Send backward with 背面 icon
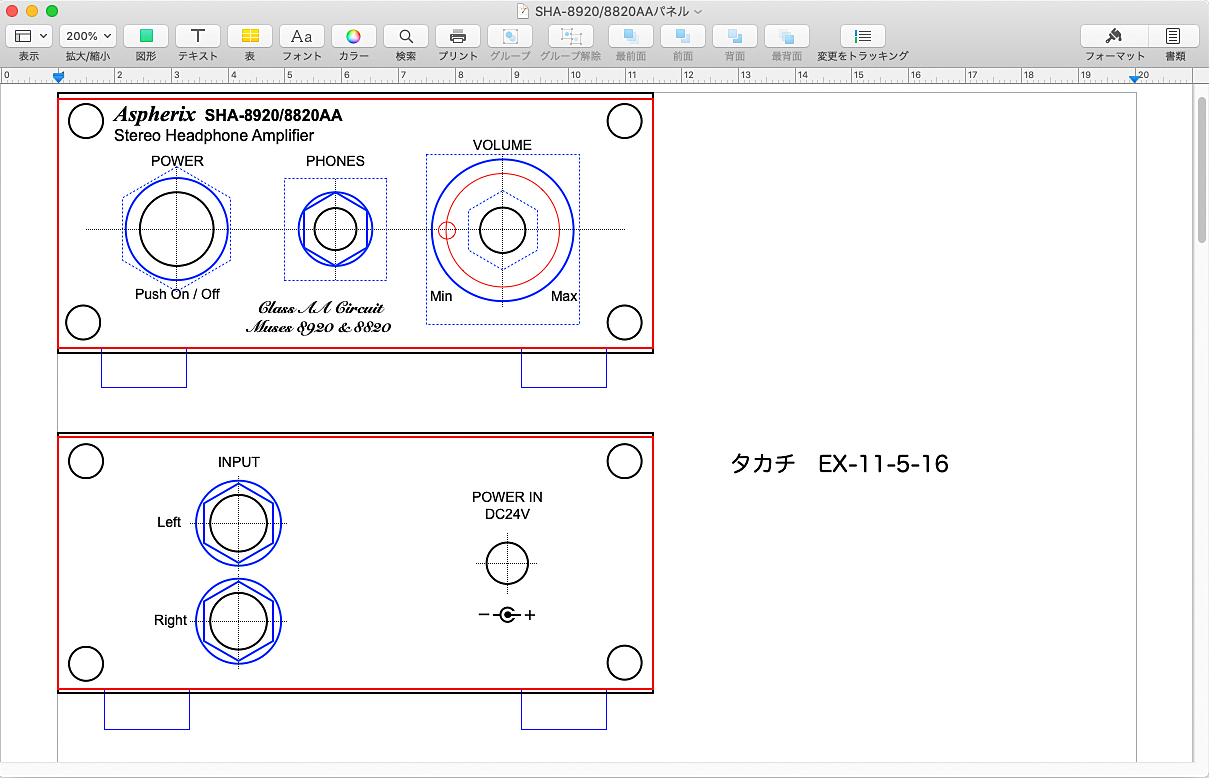 (x=735, y=36)
